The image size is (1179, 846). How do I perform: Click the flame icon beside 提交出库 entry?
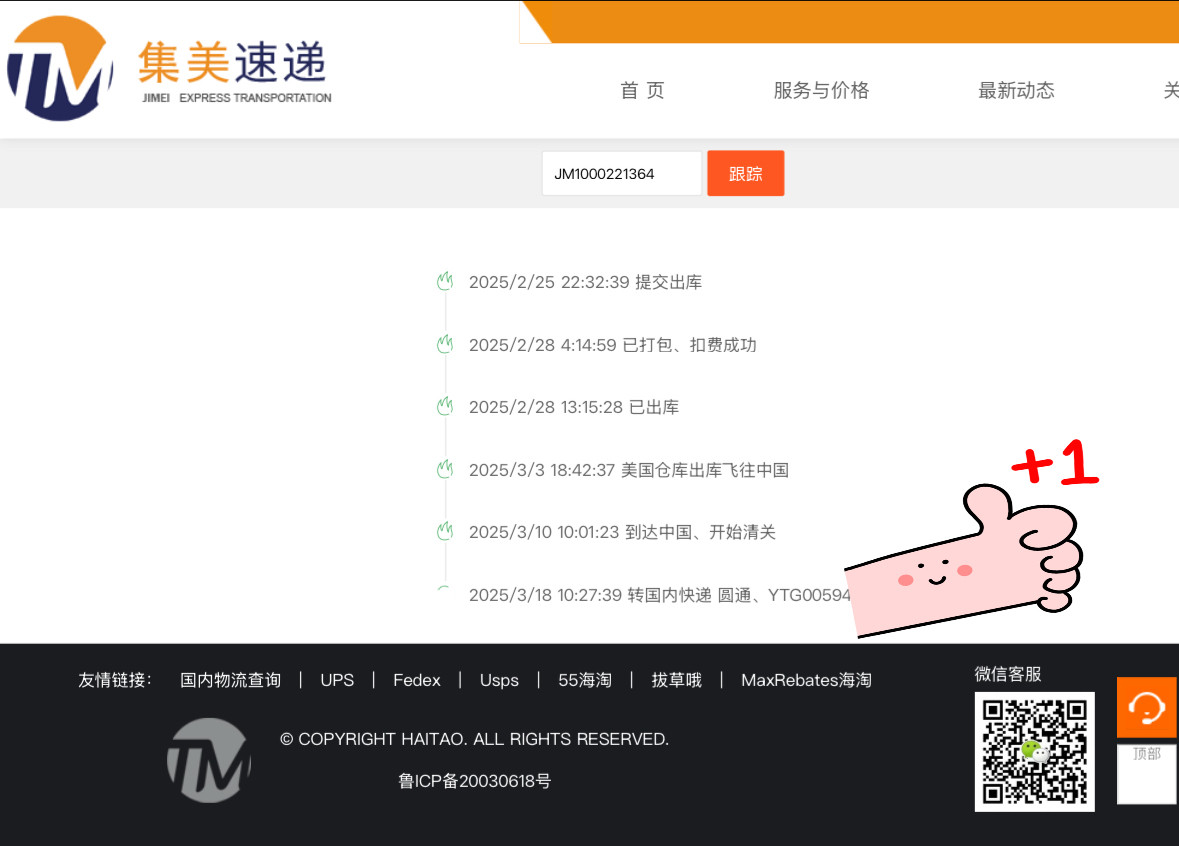(x=445, y=282)
